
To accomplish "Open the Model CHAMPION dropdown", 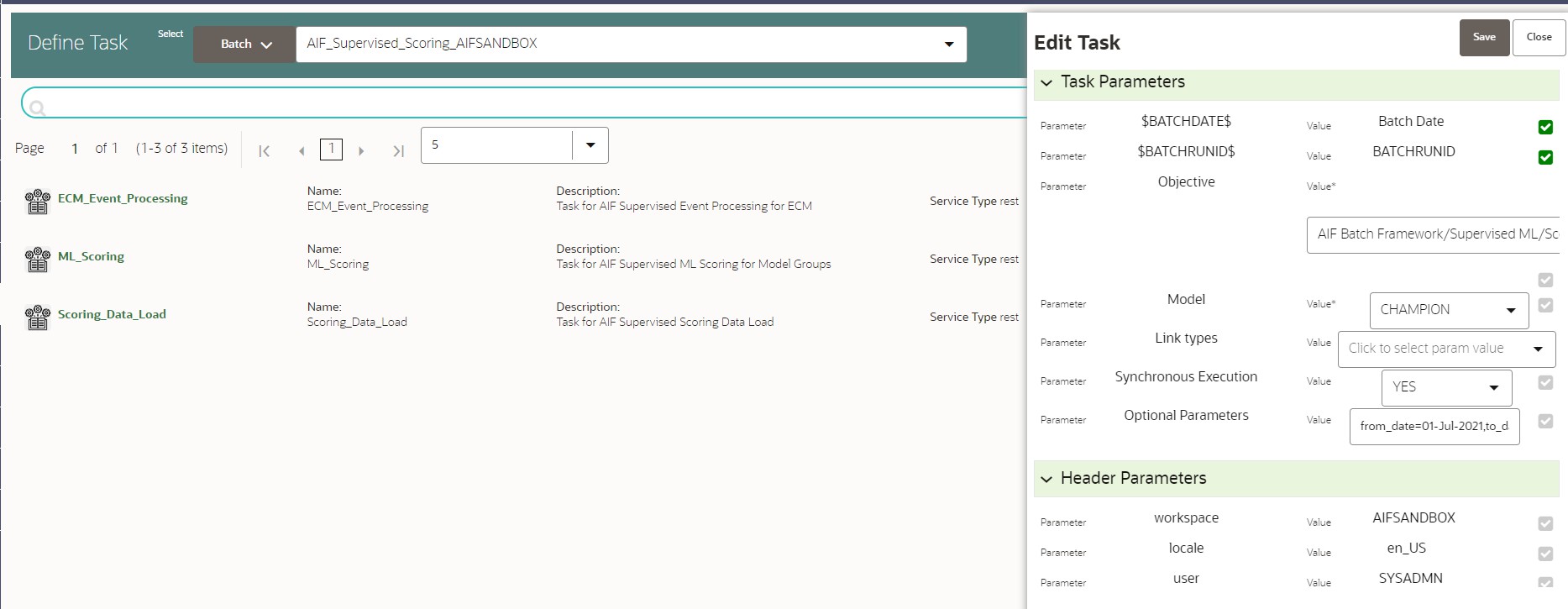I will click(1449, 310).
